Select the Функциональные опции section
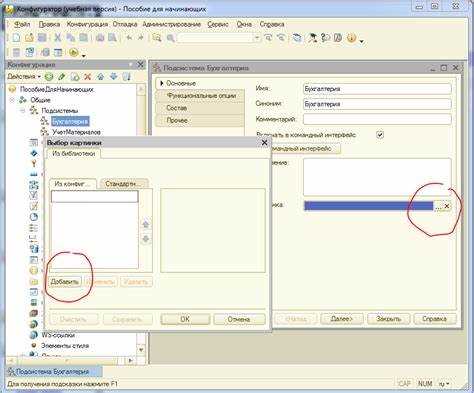Viewport: 474px width, 393px height. click(201, 96)
